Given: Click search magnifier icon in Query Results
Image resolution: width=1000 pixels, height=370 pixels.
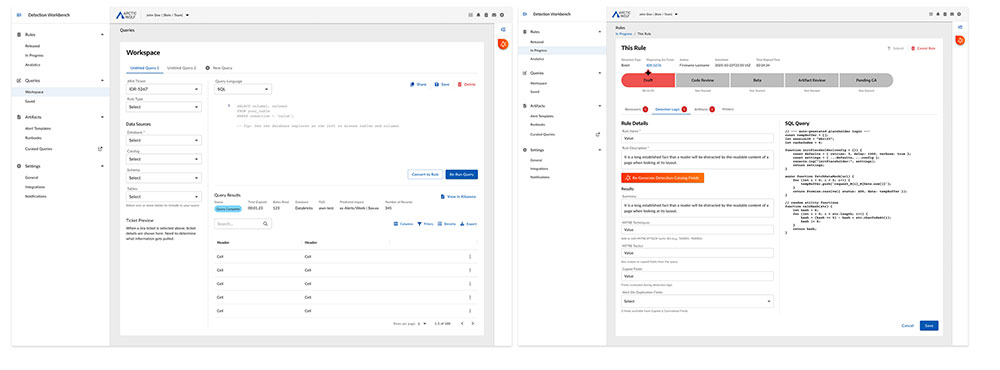Looking at the screenshot, I should (266, 224).
